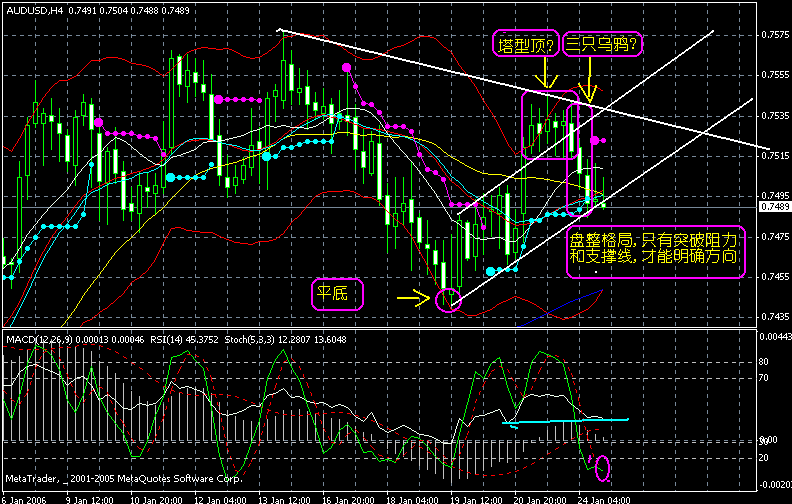Select the 70 level on indicator scale
792x504 pixels.
coord(763,378)
